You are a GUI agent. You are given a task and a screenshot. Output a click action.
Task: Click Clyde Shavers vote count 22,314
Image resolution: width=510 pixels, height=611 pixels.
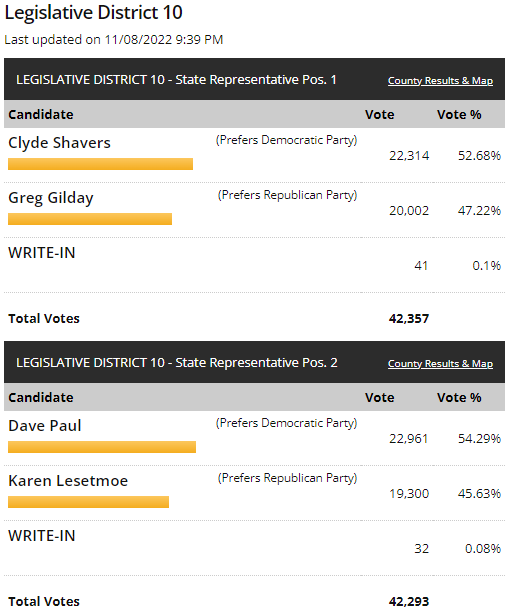(x=409, y=156)
